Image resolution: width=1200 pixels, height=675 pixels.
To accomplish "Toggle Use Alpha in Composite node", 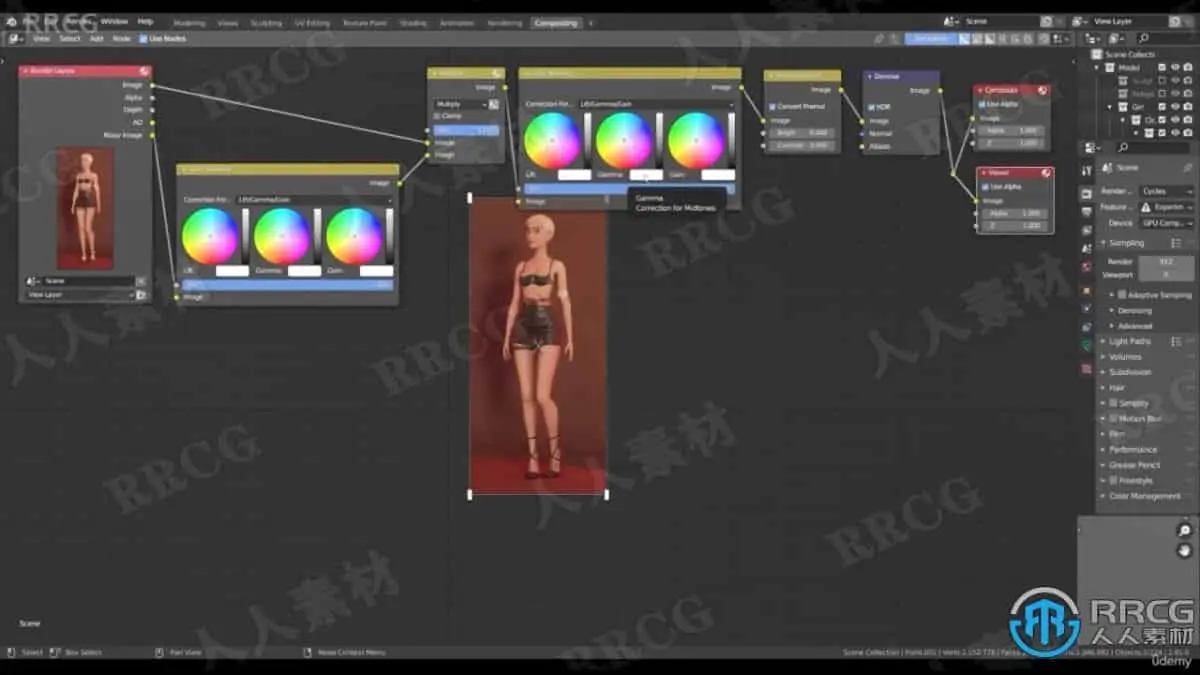I will [984, 104].
